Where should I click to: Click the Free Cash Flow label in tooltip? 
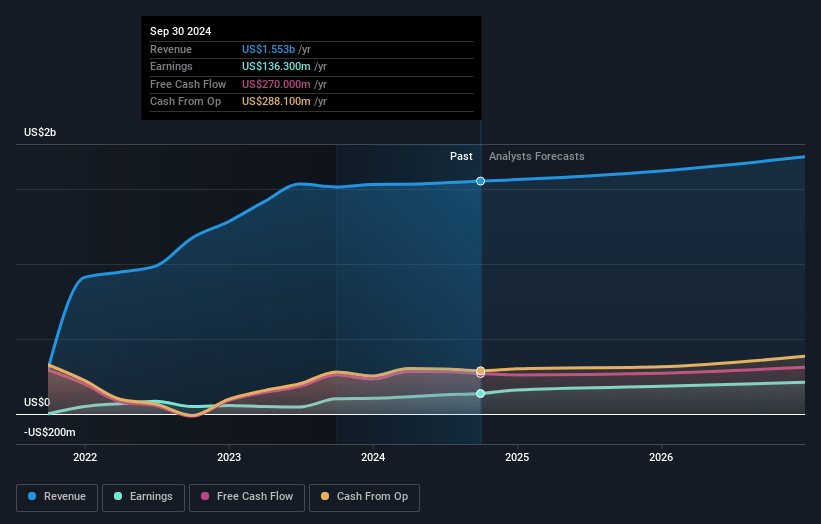(x=188, y=84)
